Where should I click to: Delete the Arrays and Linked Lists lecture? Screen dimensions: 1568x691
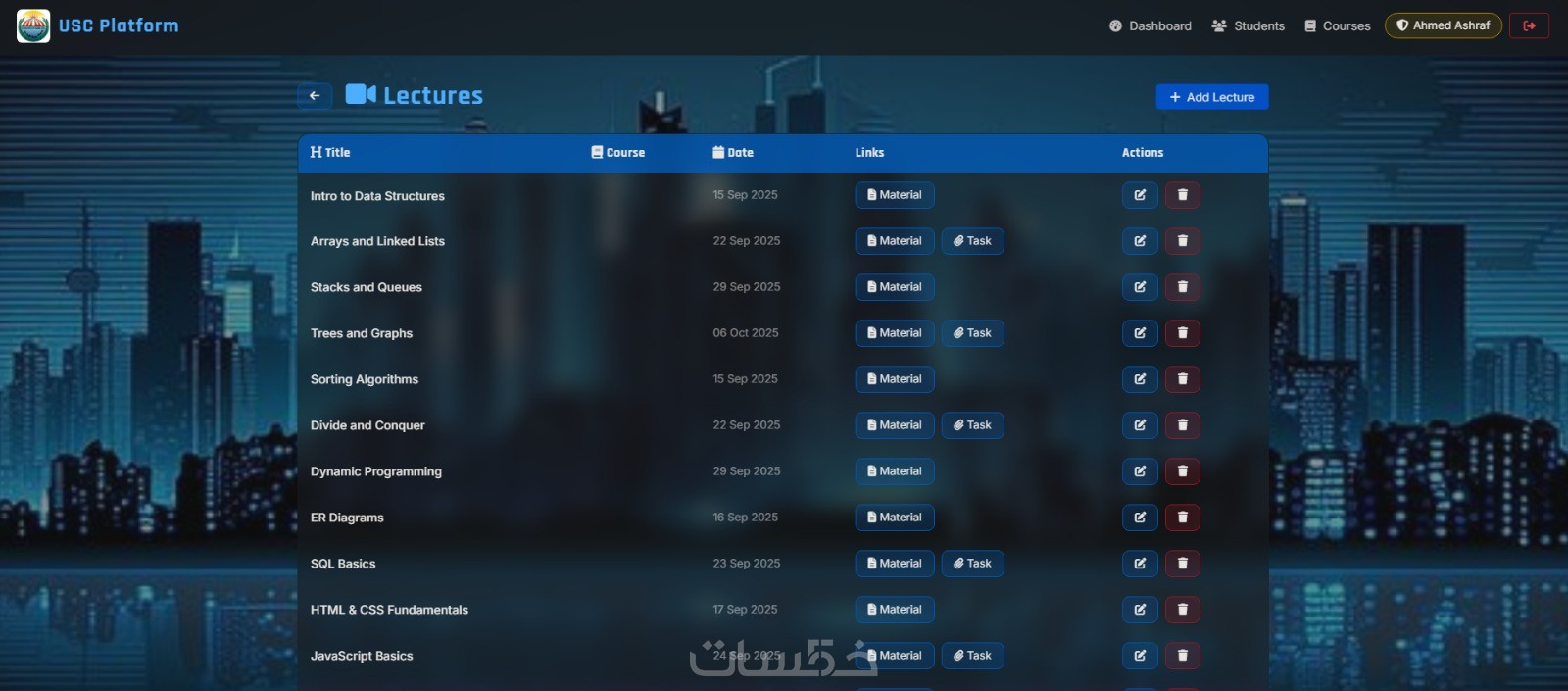1183,241
